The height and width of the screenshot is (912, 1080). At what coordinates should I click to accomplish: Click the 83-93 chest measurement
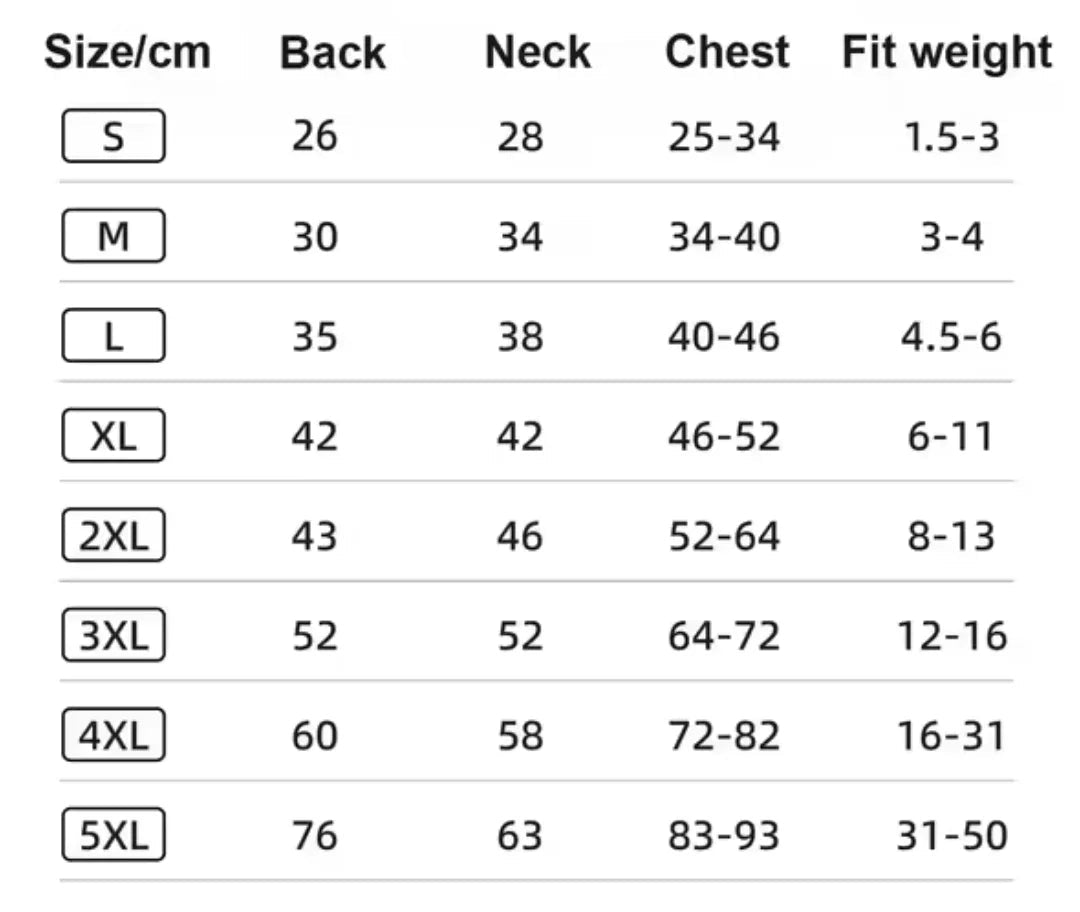(x=724, y=836)
